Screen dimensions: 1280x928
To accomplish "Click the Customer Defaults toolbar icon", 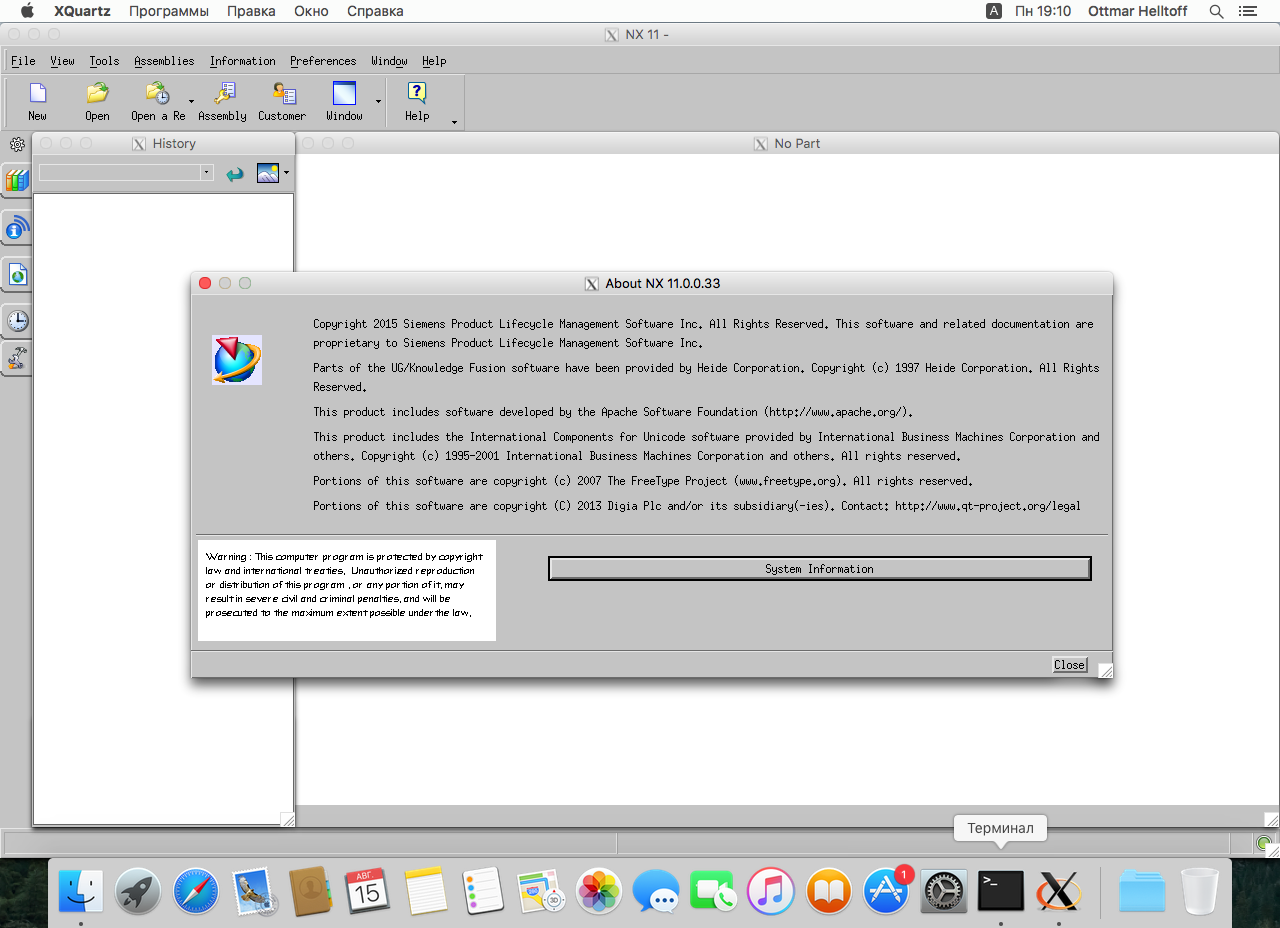I will click(283, 93).
